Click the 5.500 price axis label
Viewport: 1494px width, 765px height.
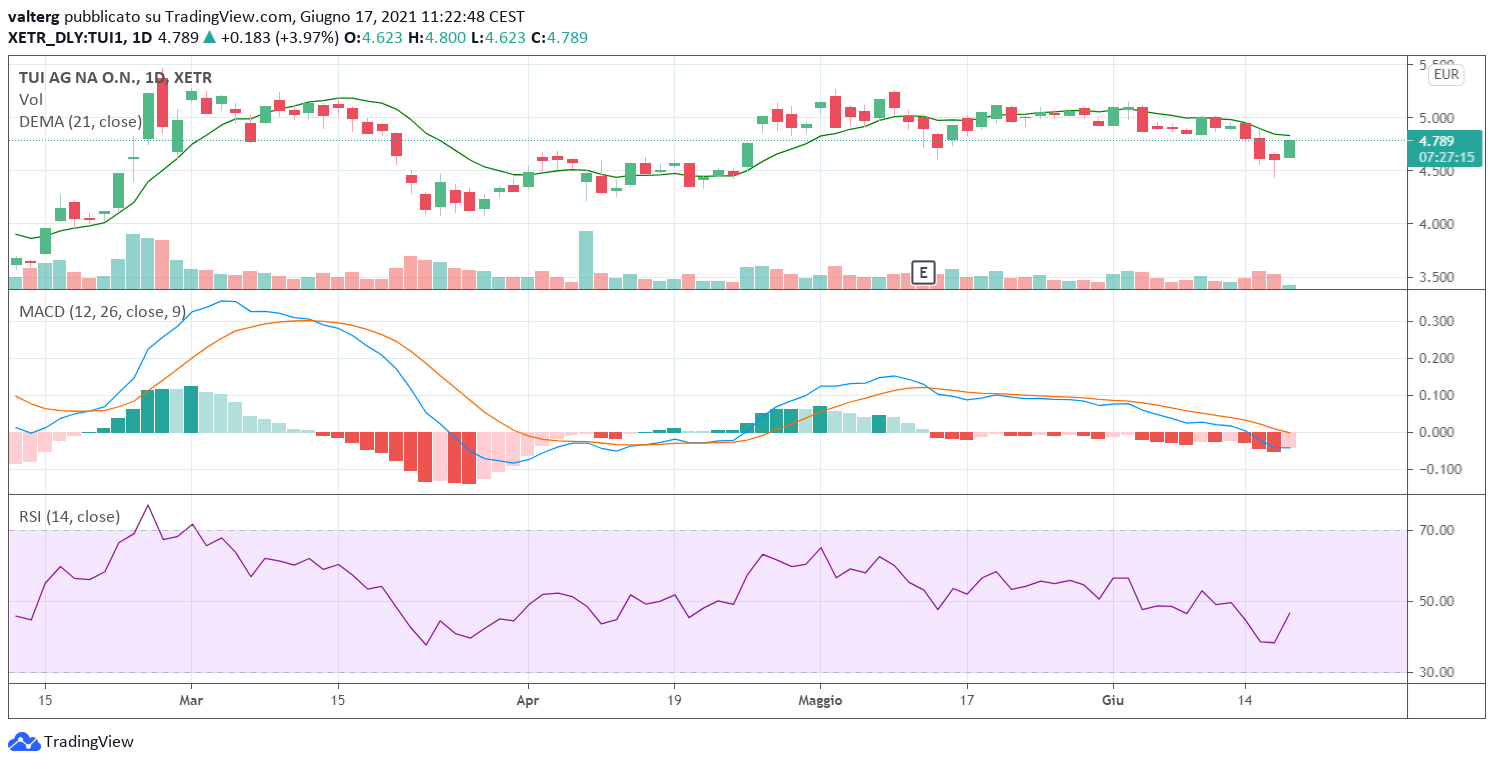pos(1436,64)
